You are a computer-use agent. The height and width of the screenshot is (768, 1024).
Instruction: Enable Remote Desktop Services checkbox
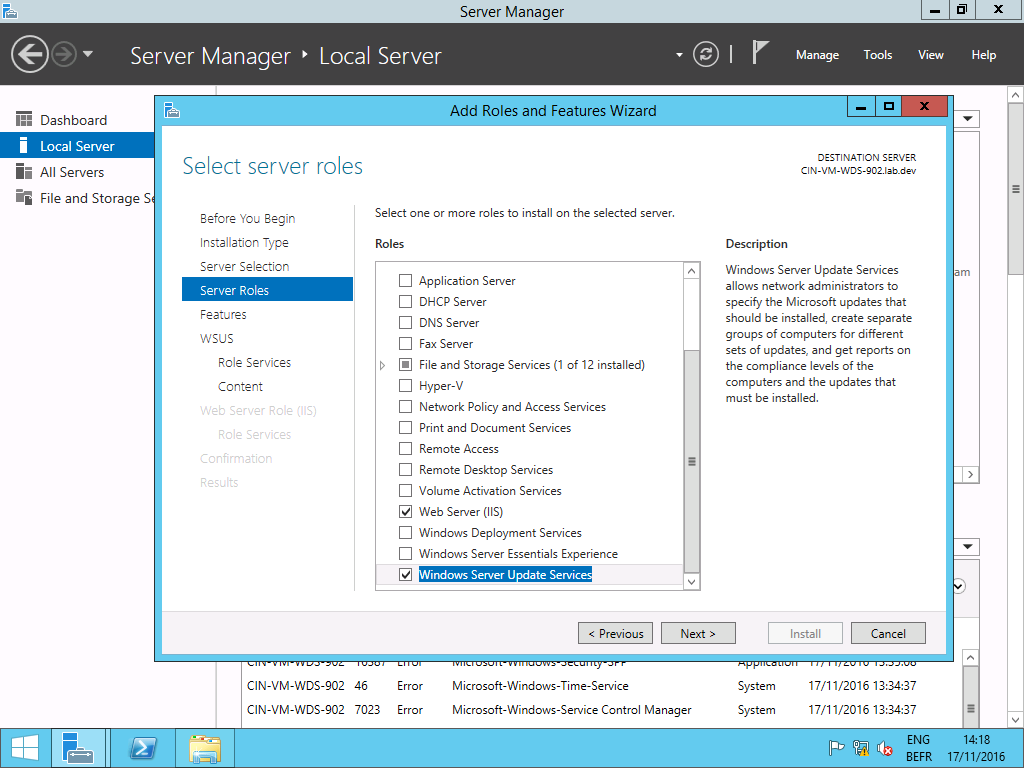tap(406, 470)
